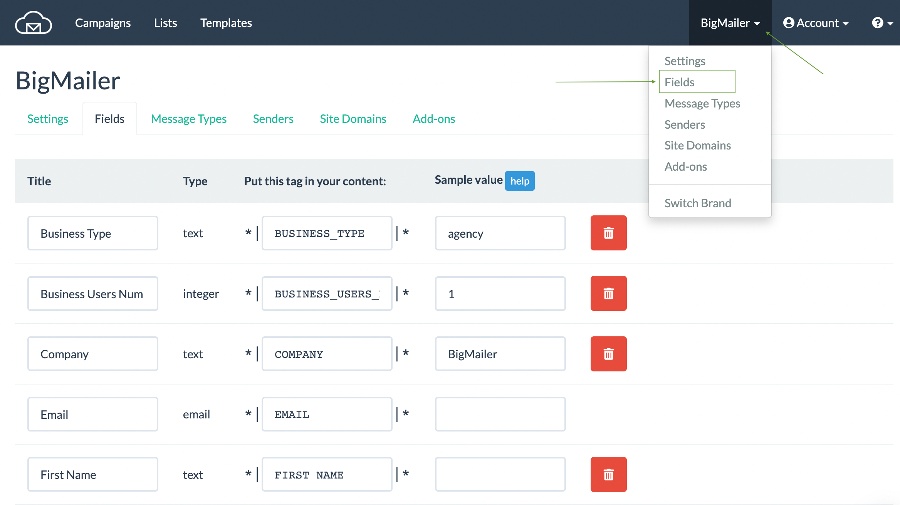This screenshot has height=505, width=900.
Task: Delete the First Name field
Action: coord(608,475)
